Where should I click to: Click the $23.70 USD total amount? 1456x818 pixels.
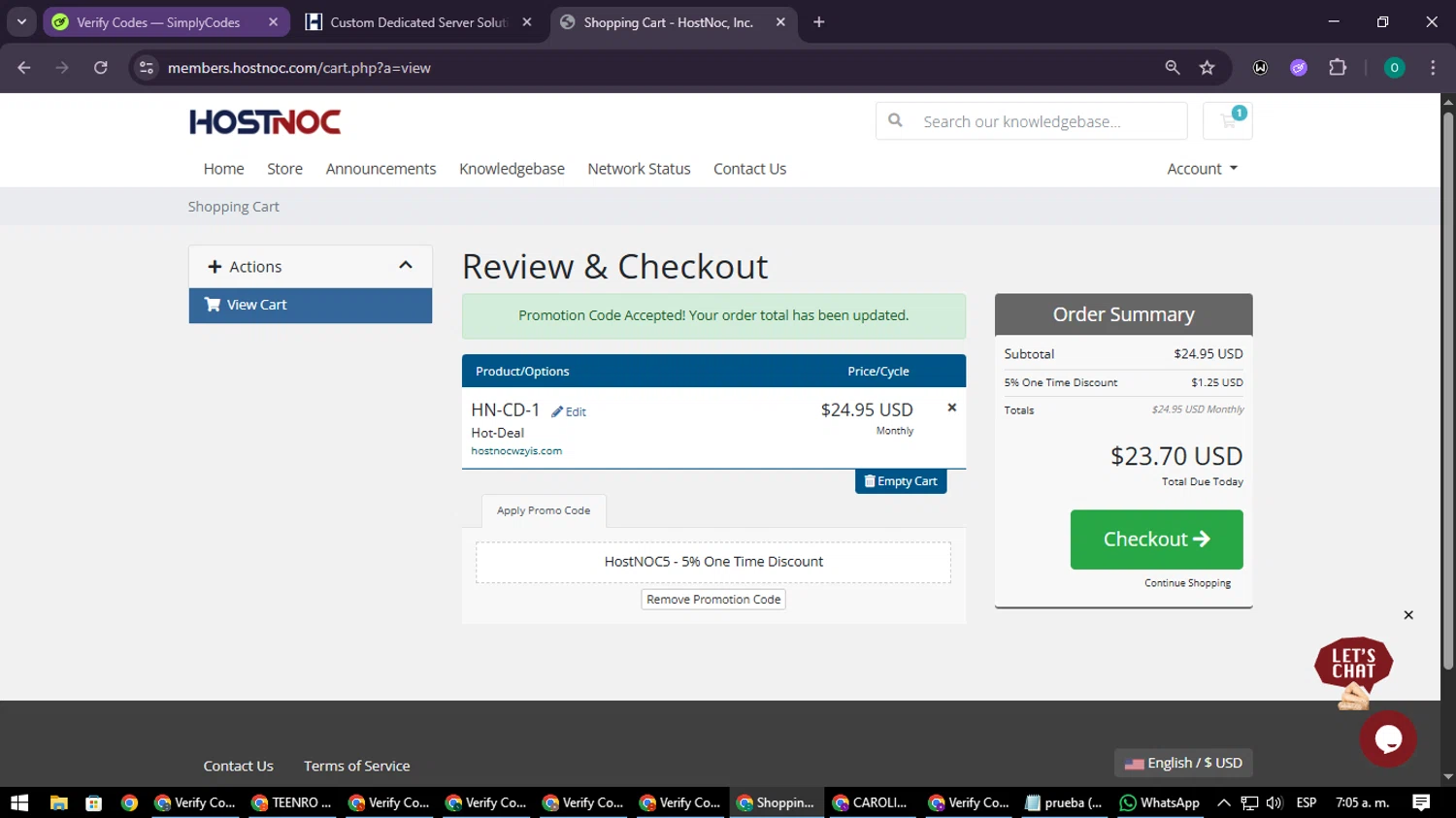1176,456
